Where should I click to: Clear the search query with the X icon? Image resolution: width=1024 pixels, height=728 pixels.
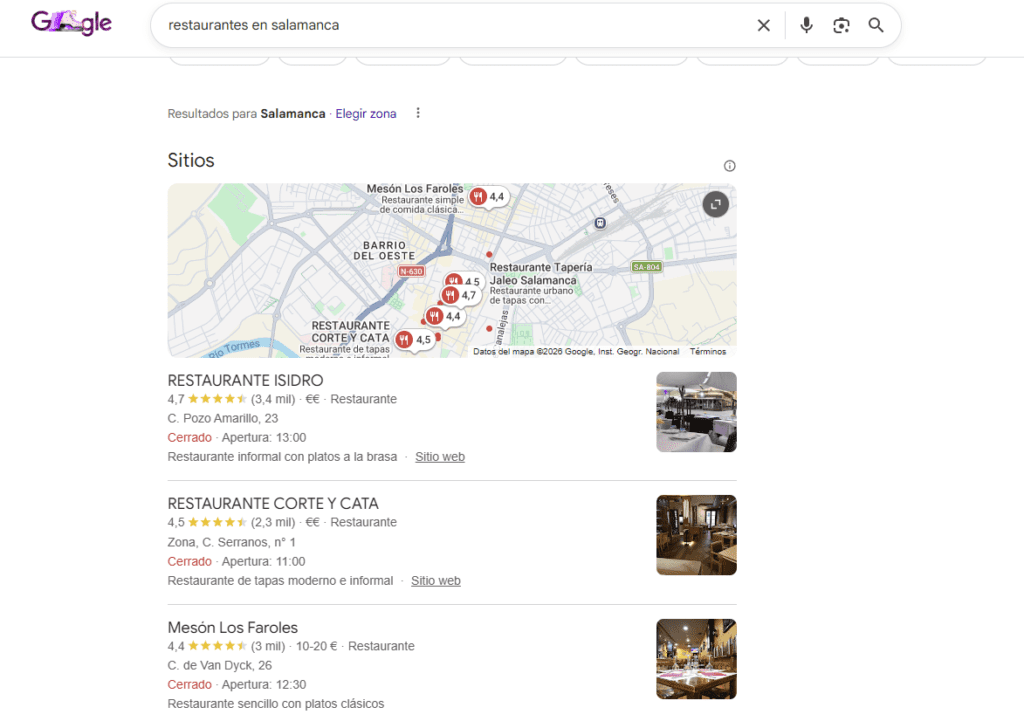click(764, 25)
